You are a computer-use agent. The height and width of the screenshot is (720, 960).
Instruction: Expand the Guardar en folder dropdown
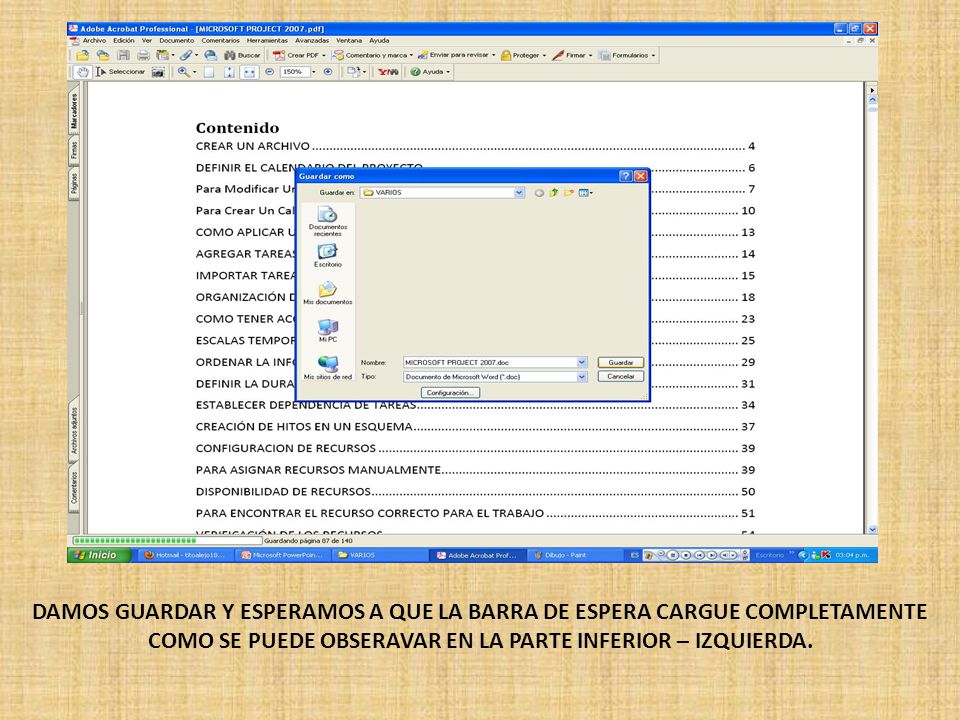point(519,193)
